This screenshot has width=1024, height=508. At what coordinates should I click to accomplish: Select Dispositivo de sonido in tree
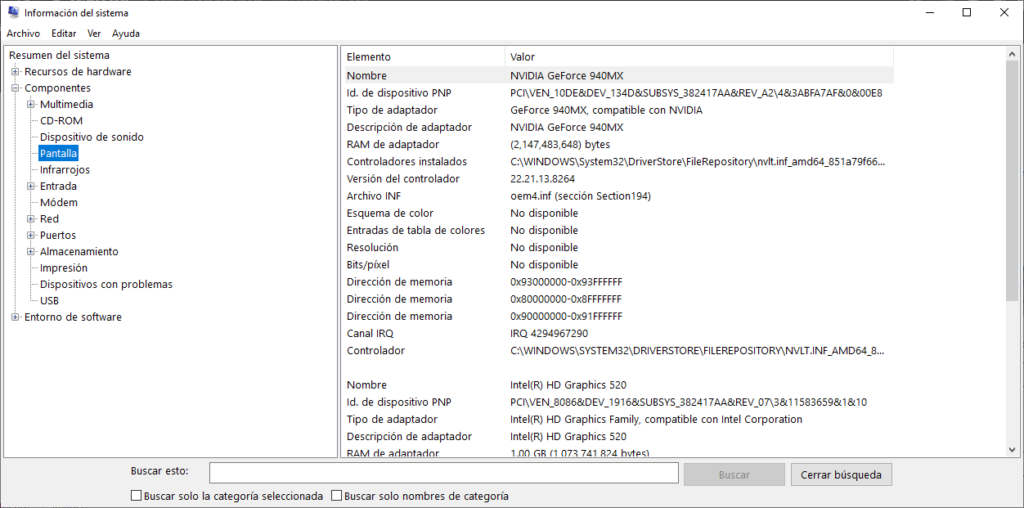[92, 137]
